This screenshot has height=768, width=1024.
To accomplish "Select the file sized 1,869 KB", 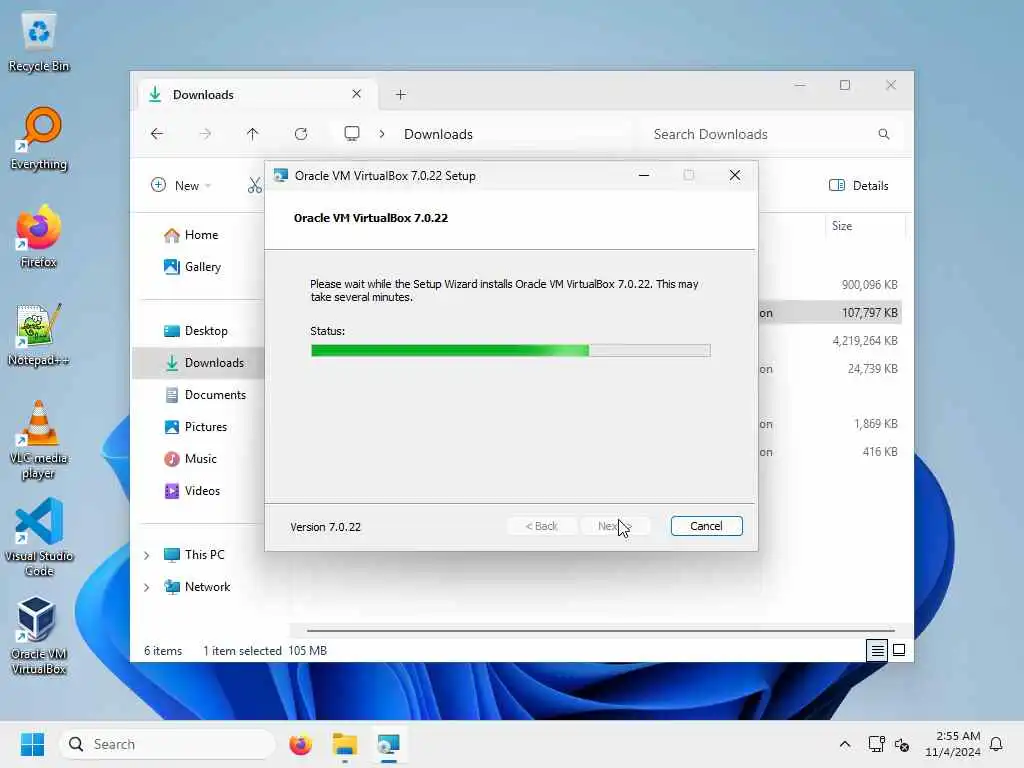I will point(875,424).
